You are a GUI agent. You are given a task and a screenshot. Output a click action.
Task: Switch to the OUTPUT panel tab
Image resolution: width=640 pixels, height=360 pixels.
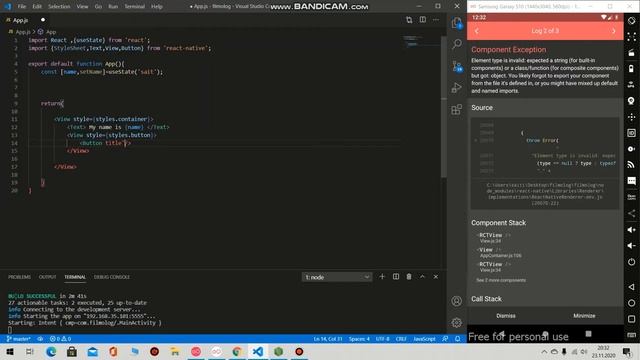click(x=47, y=277)
